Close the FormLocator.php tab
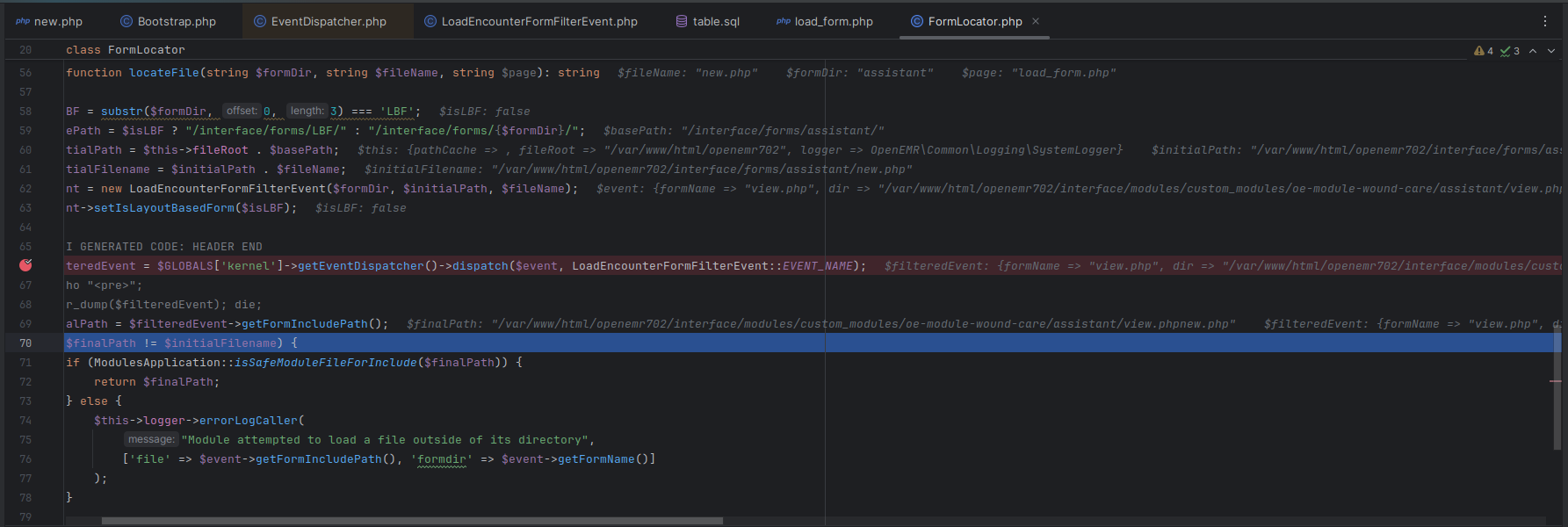This screenshot has width=1568, height=527. pyautogui.click(x=1036, y=21)
